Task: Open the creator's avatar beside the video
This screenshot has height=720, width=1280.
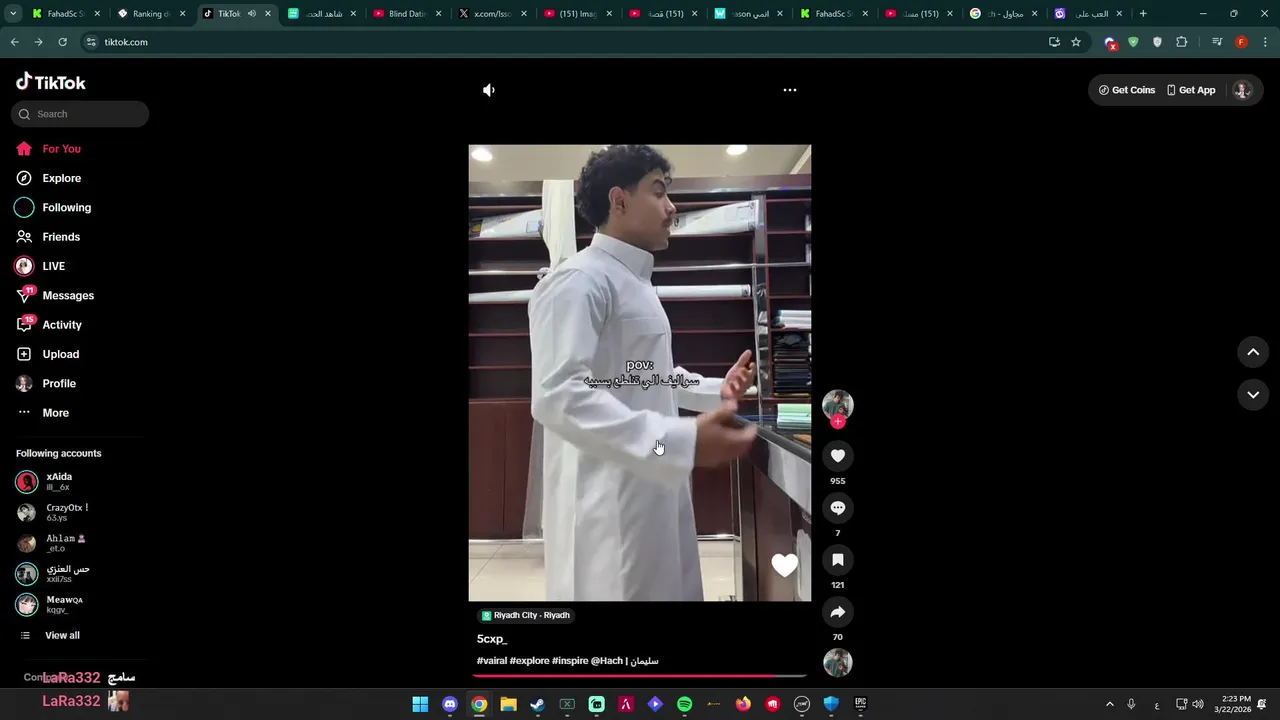Action: click(x=838, y=404)
